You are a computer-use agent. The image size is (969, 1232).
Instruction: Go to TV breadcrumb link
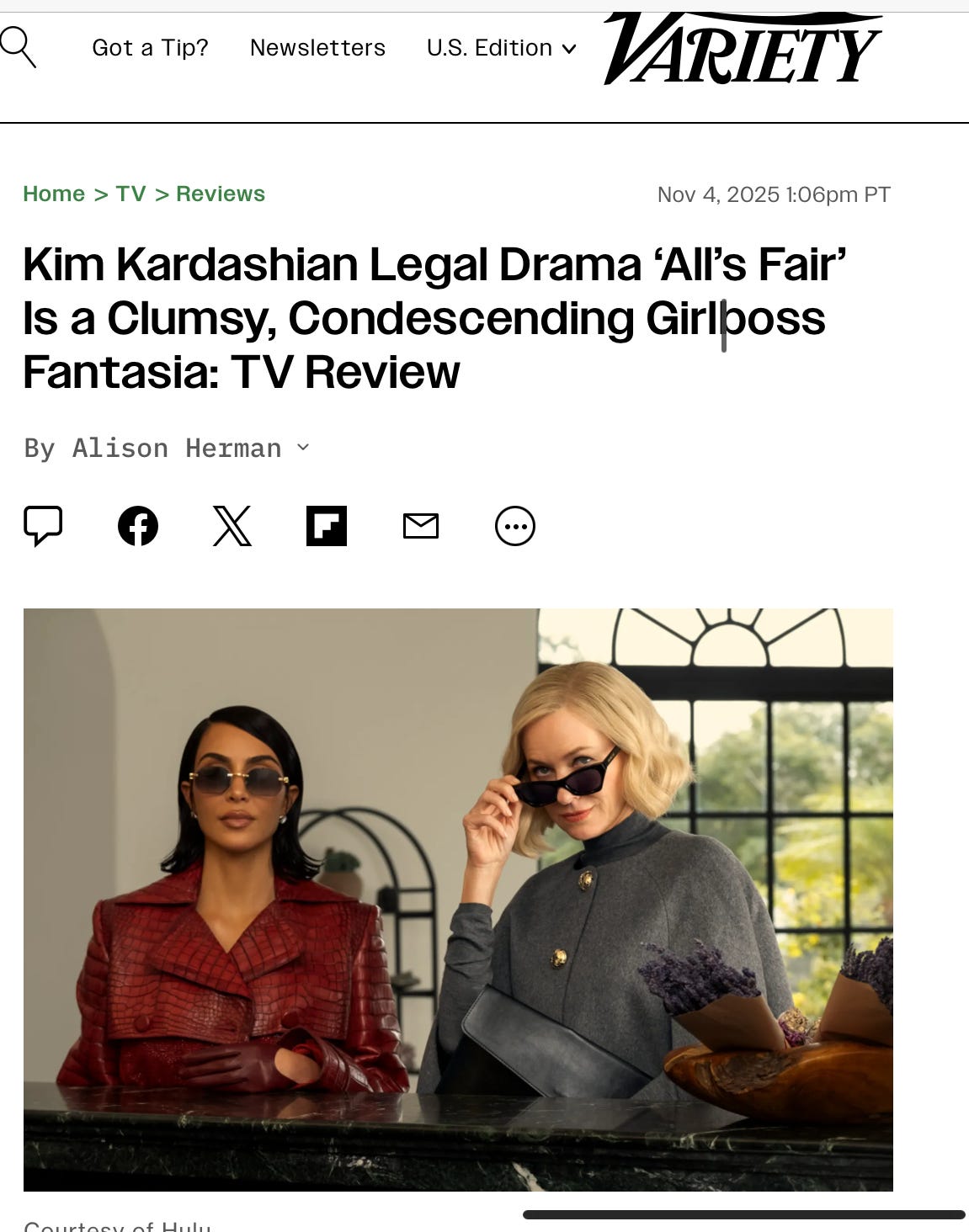[130, 194]
